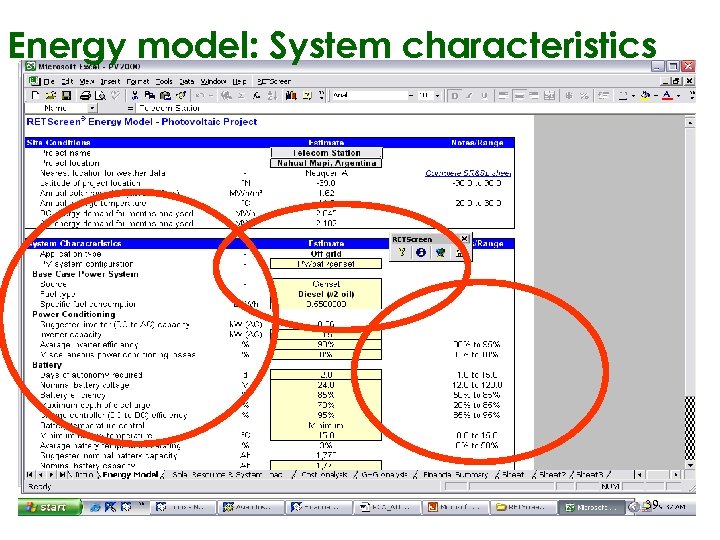Screen dimensions: 720x540
Task: Switch to RETScreen folder taskbar button
Action: 522,507
